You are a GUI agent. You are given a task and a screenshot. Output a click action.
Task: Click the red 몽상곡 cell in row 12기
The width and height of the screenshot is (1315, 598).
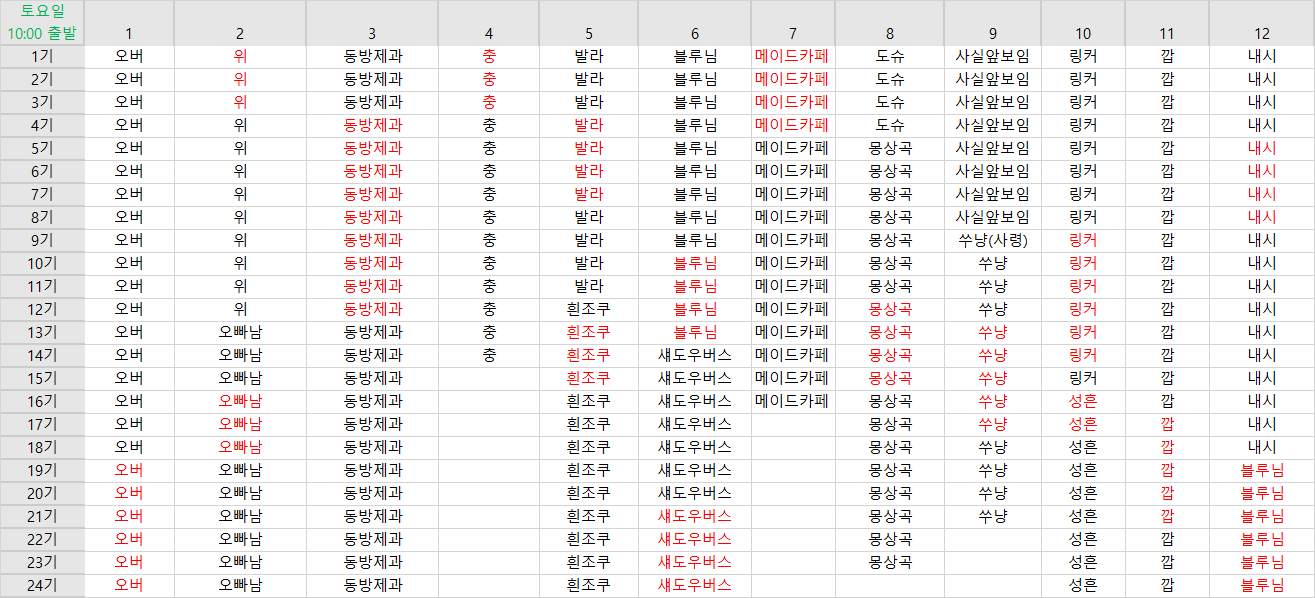point(890,309)
